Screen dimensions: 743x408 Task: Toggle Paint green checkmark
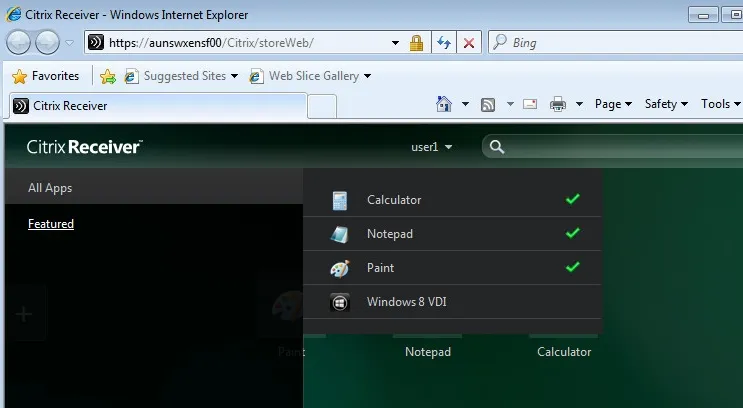pyautogui.click(x=573, y=267)
